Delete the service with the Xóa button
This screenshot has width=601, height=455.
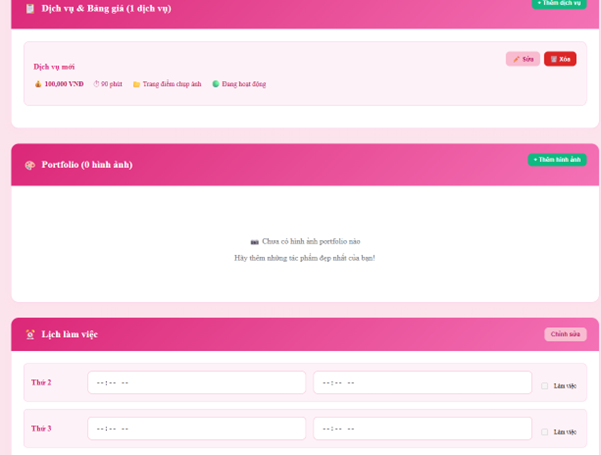tap(560, 59)
